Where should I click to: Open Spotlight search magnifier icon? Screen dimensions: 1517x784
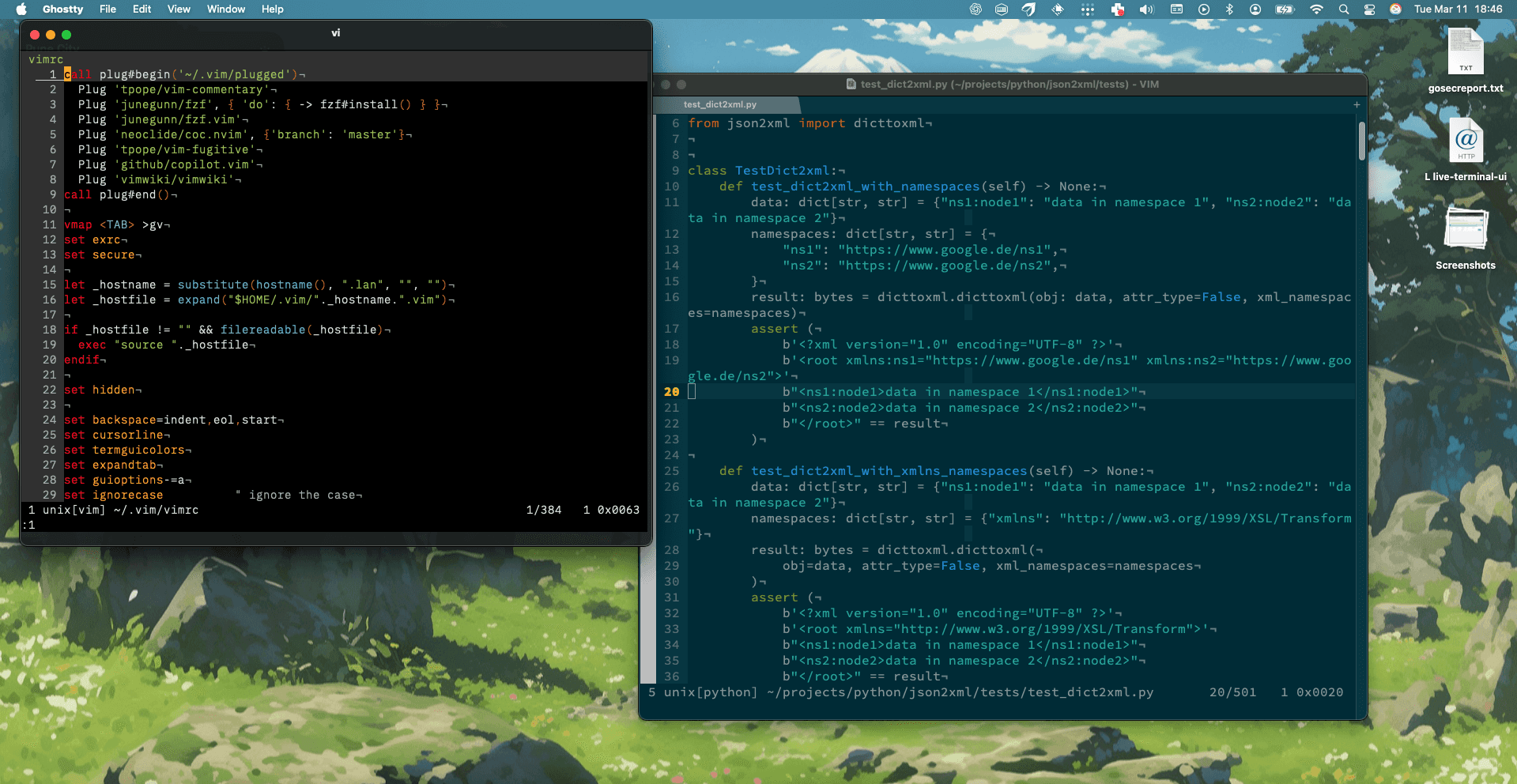tap(1344, 9)
